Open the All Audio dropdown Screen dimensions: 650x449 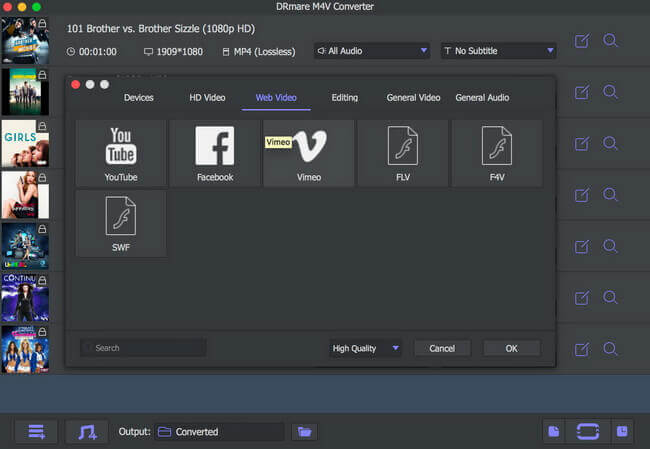[x=372, y=51]
